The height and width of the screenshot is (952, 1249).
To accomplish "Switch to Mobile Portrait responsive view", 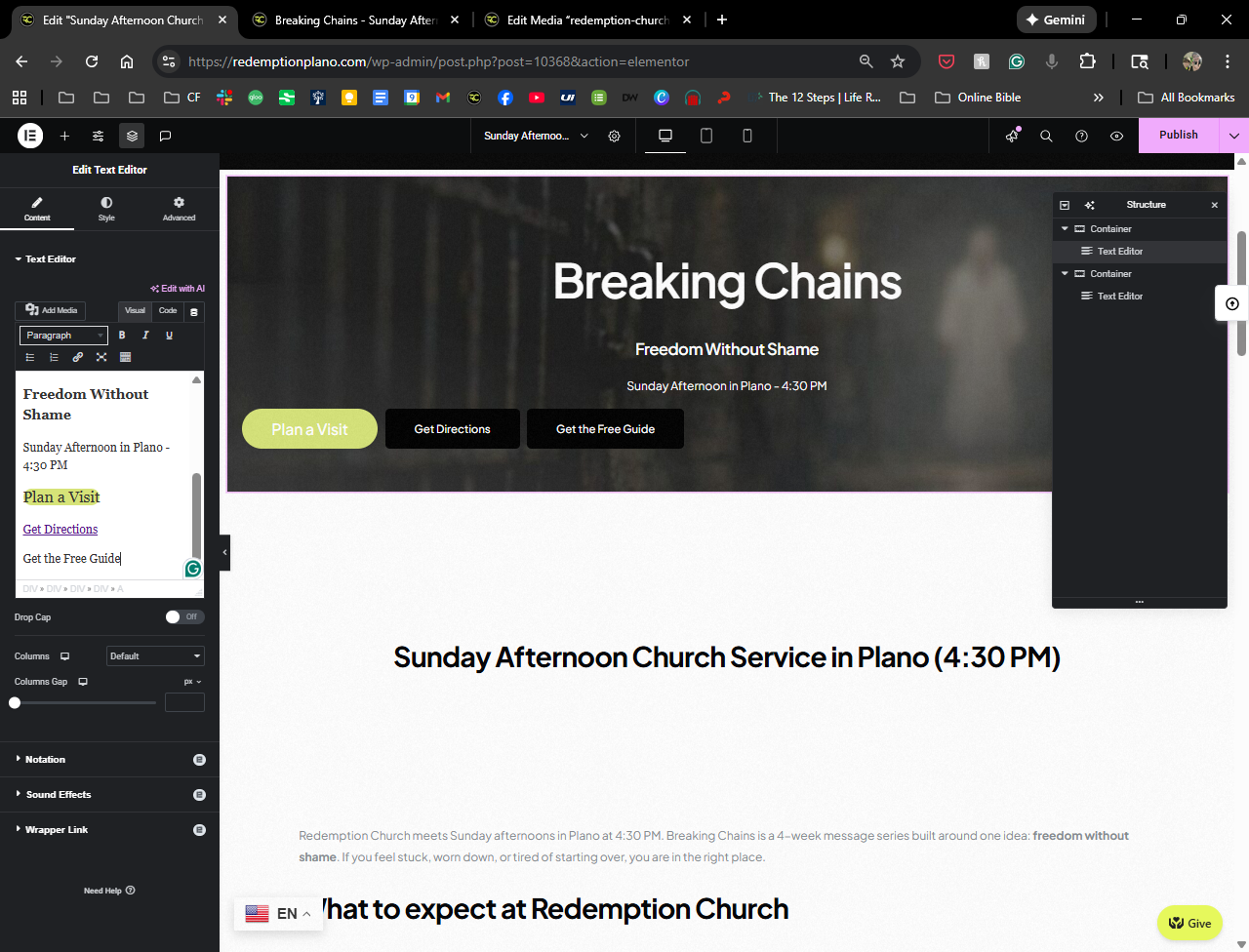I will click(x=747, y=136).
